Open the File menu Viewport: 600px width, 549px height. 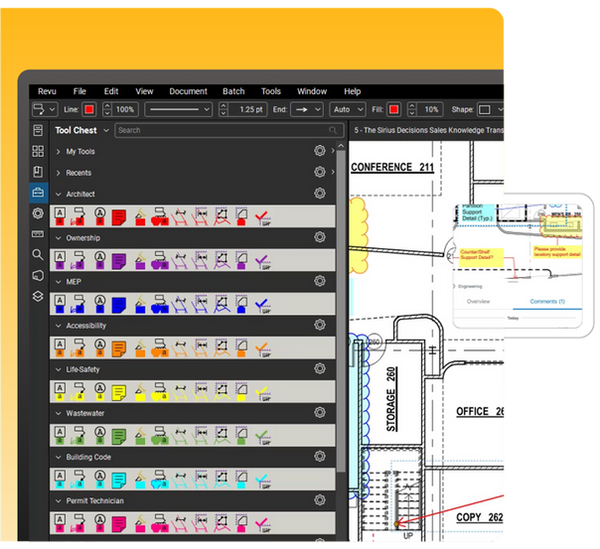click(x=80, y=91)
